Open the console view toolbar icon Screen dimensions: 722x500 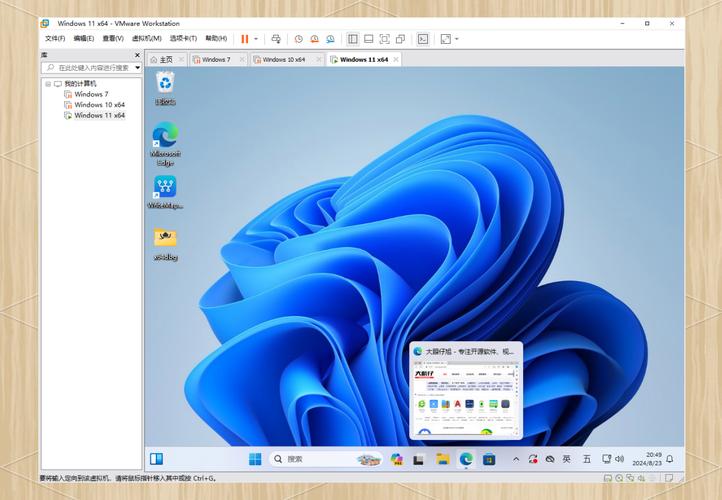[423, 39]
